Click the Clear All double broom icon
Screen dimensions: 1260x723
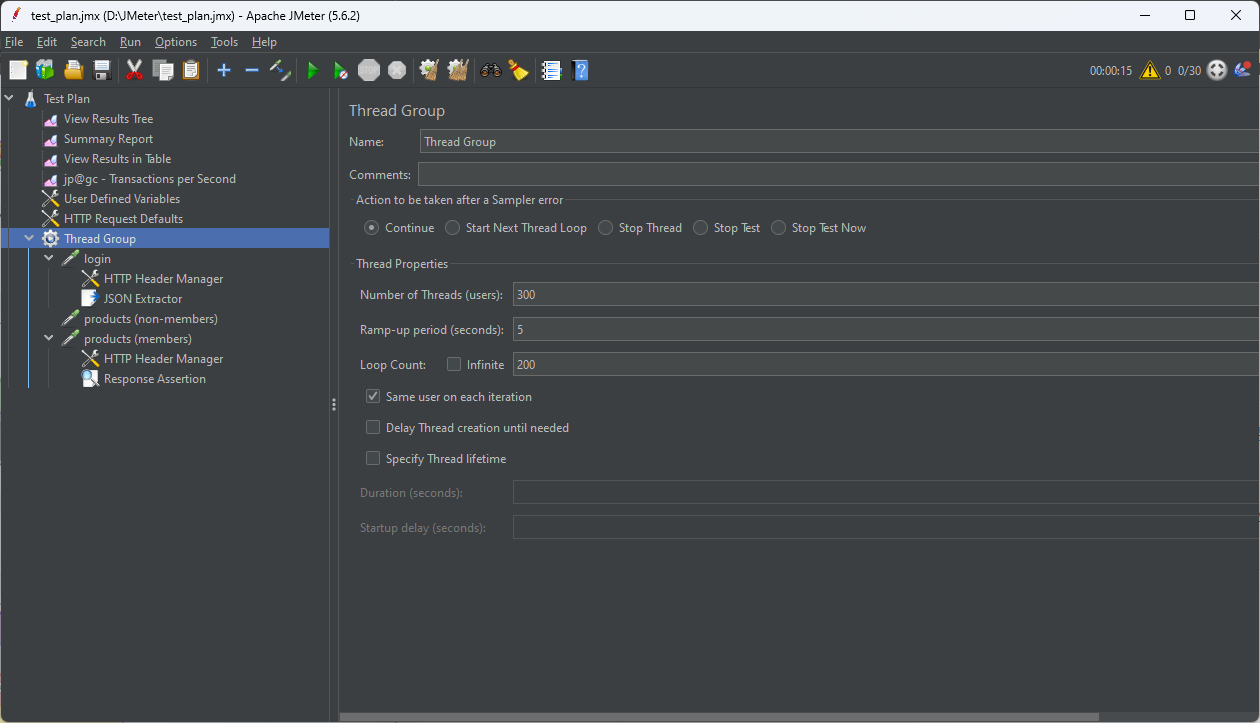(458, 70)
